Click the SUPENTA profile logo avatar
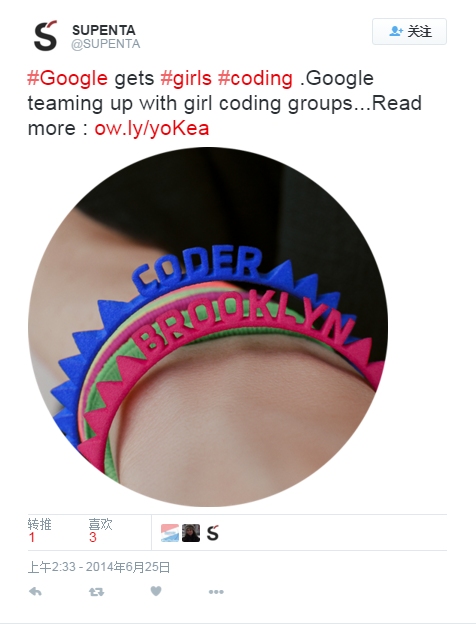The image size is (476, 624). 45,35
